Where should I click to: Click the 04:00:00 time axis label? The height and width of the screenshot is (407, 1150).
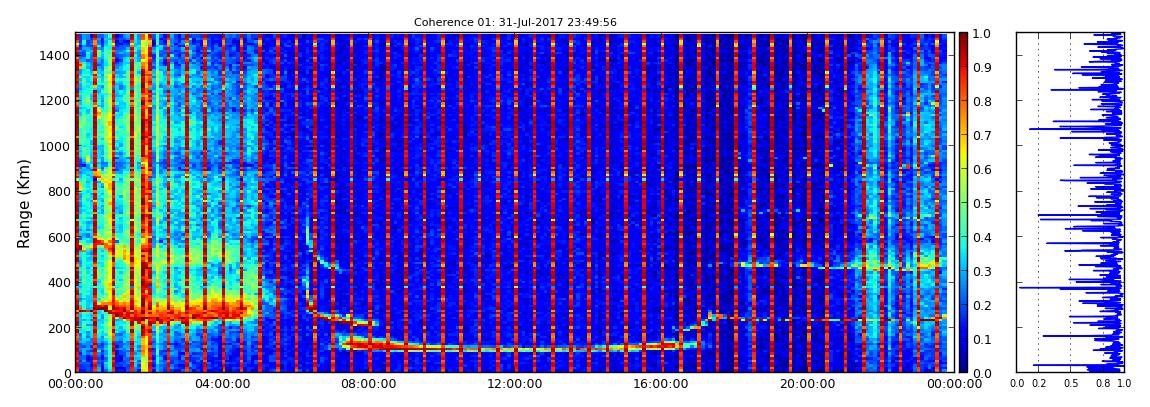[221, 383]
